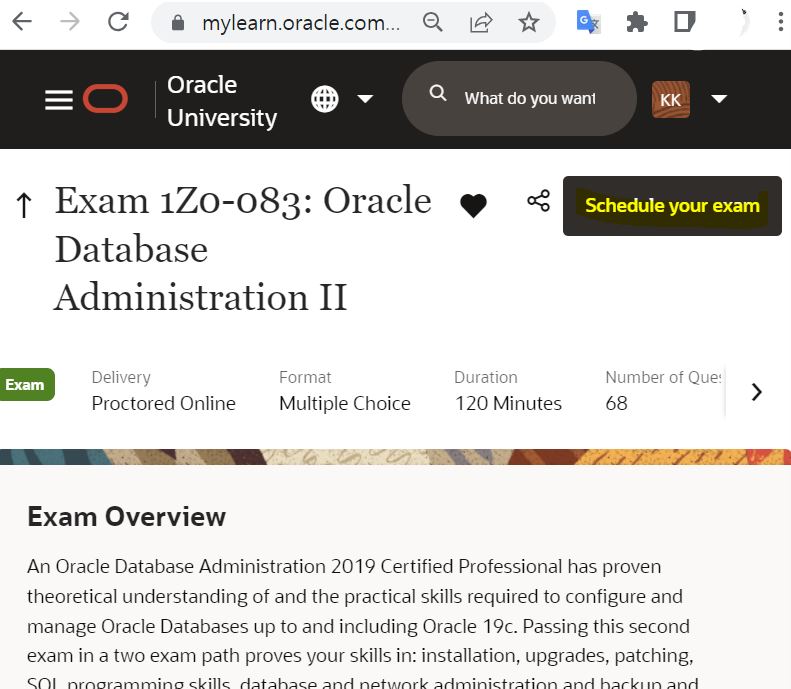Viewport: 791px width, 689px height.
Task: Expand the user account dropdown arrow
Action: (719, 98)
